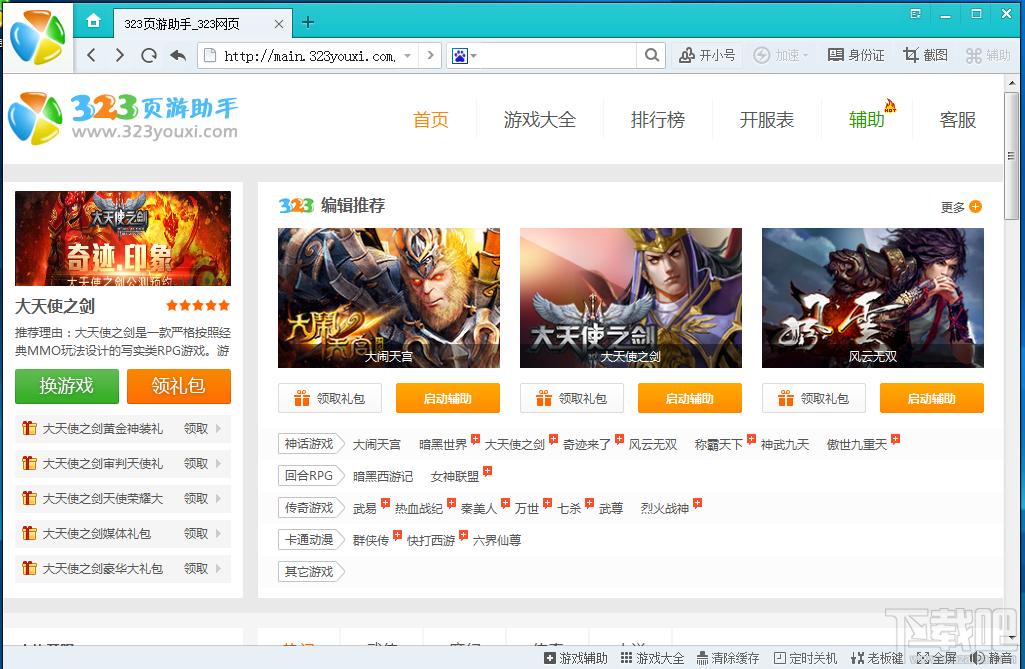This screenshot has height=669, width=1025.
Task: Click 领取礼包 under 大天使之剑 thumbnail
Action: (571, 398)
